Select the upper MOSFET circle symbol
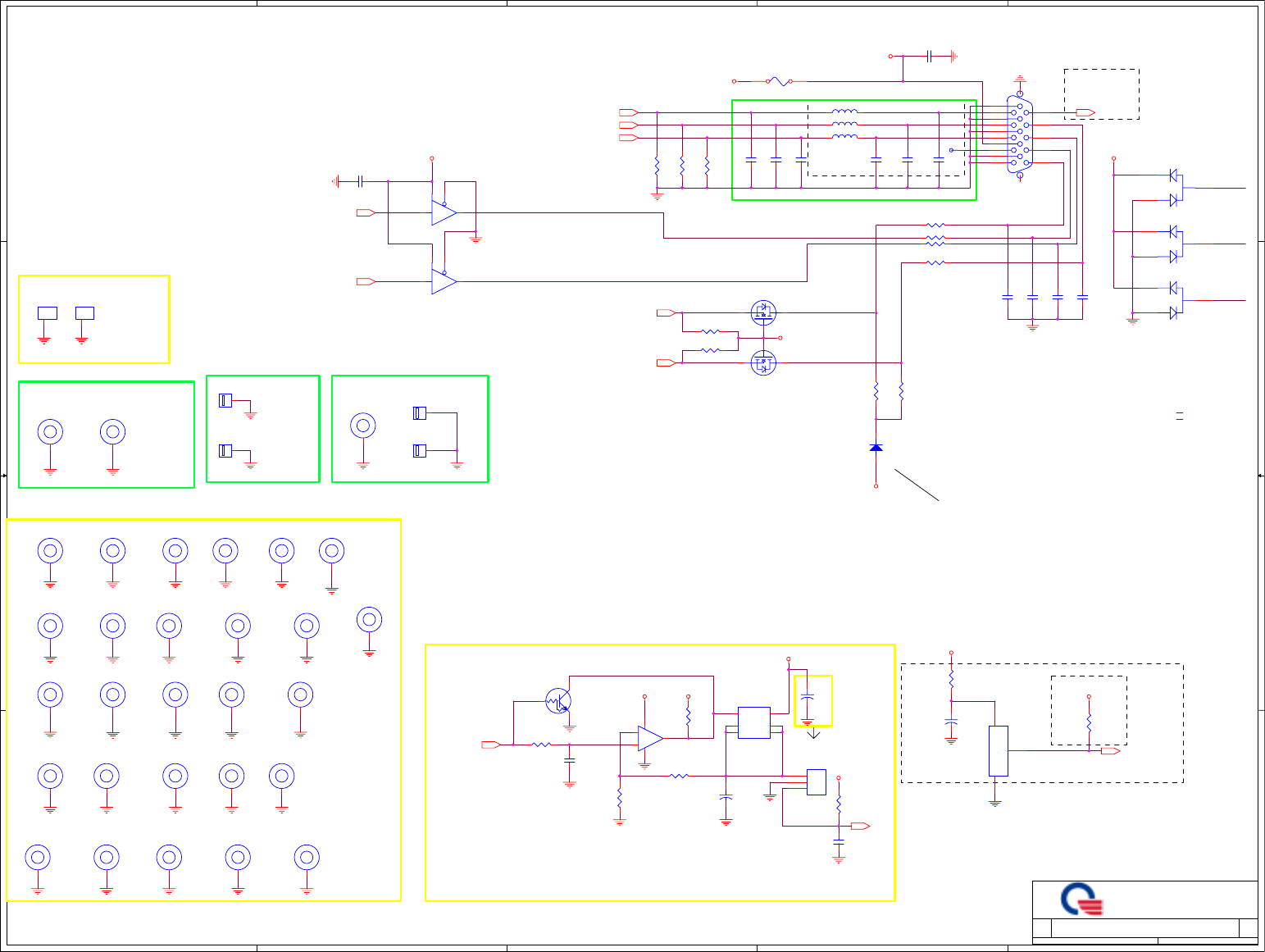Viewport: 1265px width, 952px height. 763,312
